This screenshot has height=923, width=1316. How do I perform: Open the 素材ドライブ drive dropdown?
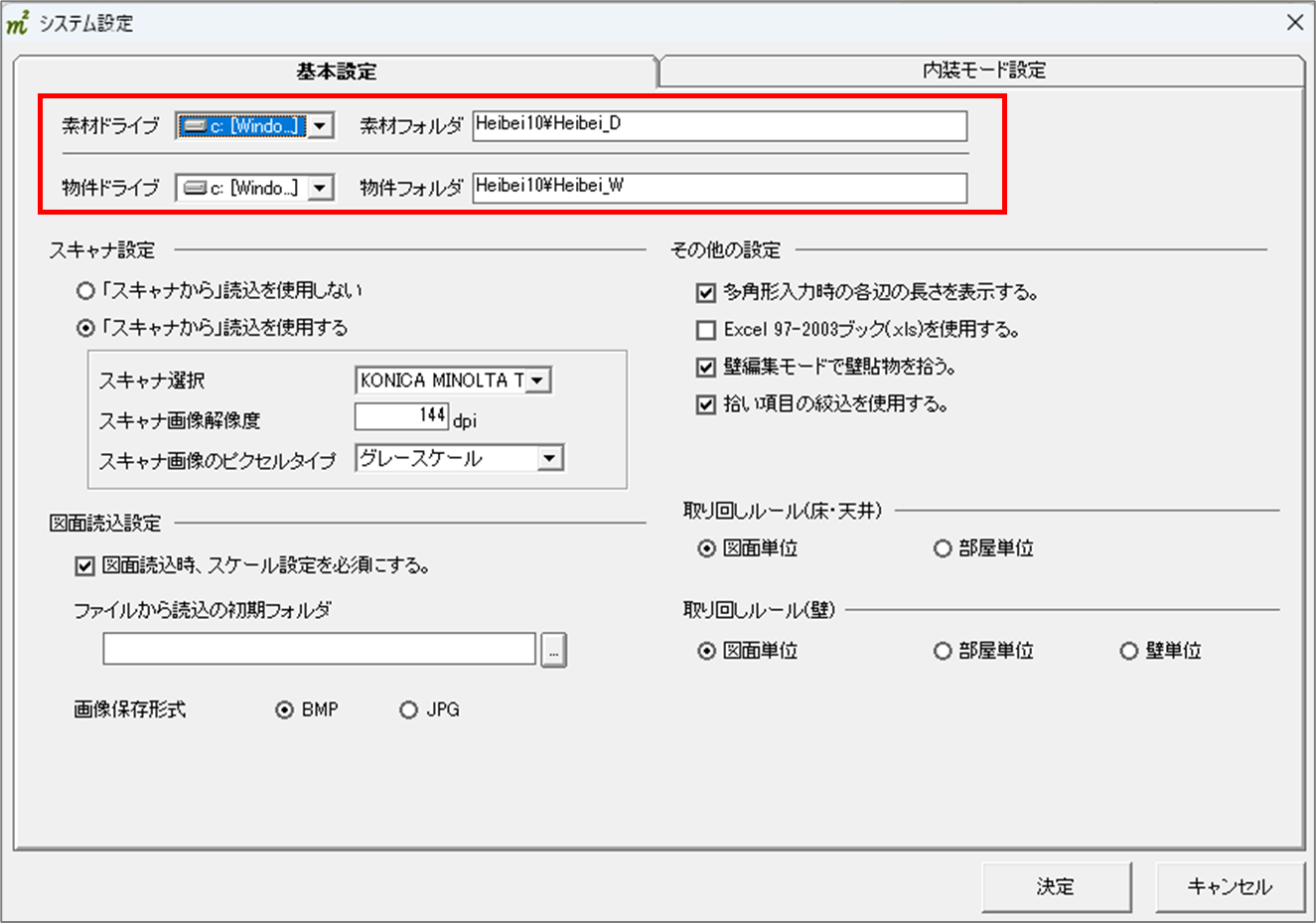coord(320,126)
